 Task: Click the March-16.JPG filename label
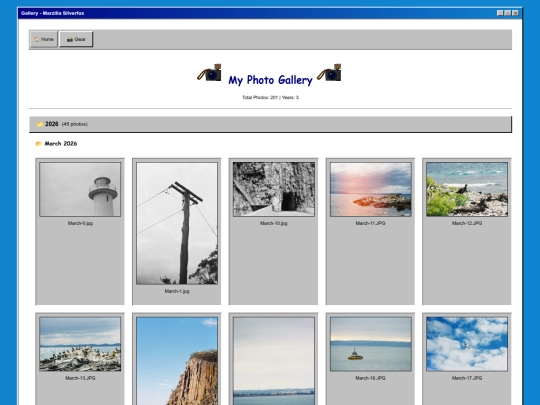click(x=371, y=378)
